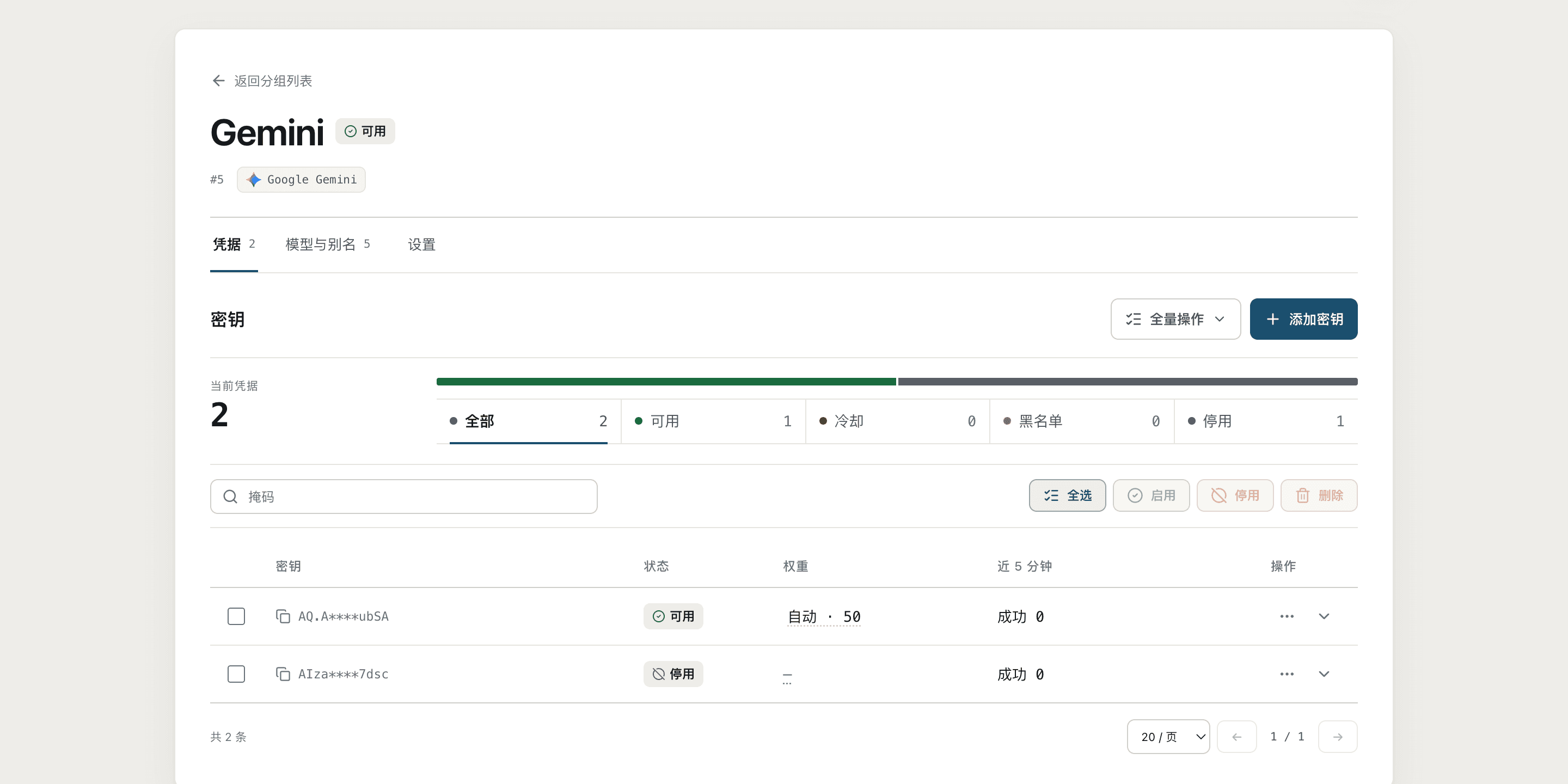Filter keys by 冷却 status

[897, 421]
